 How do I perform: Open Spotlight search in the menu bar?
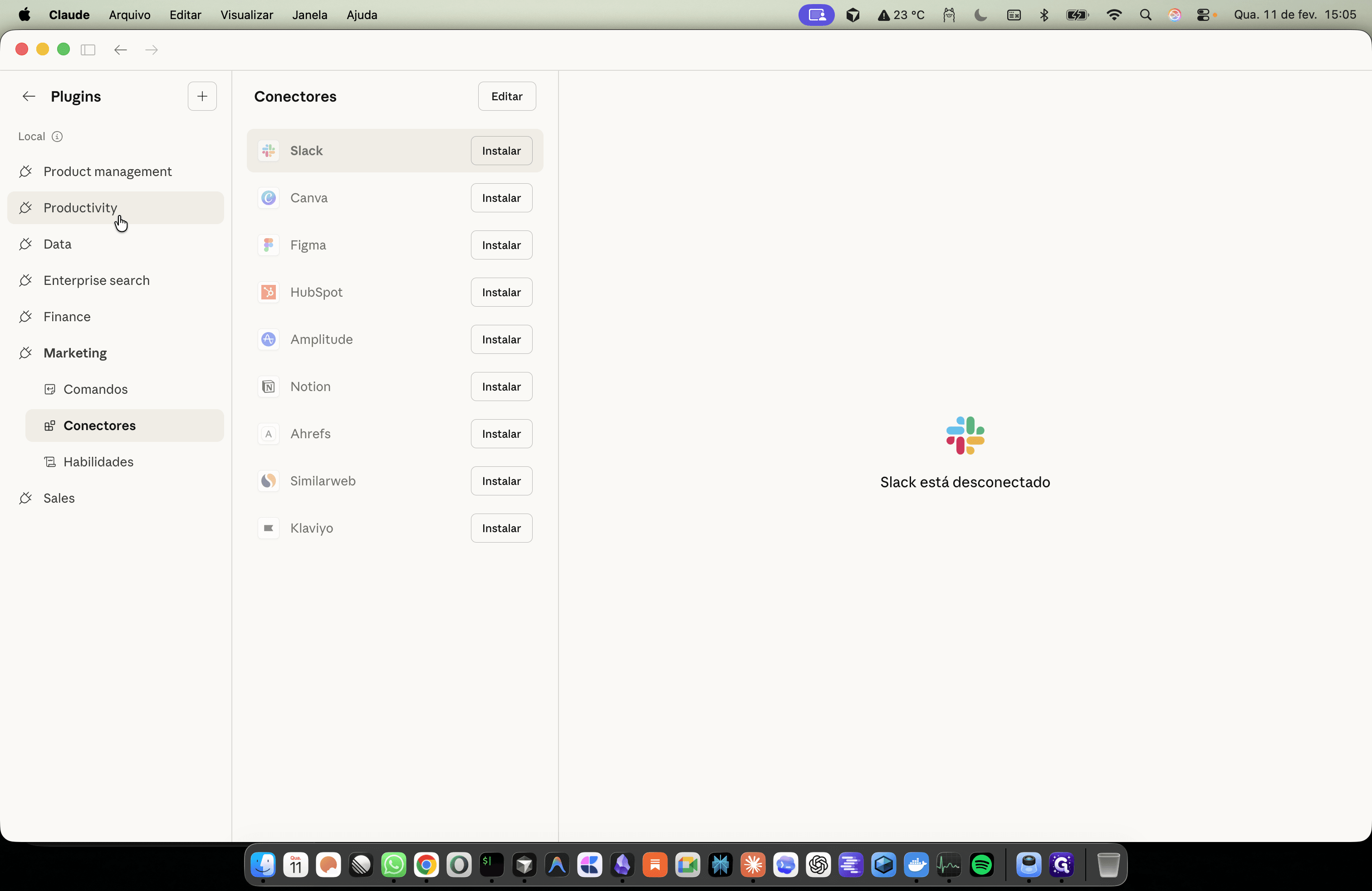pos(1146,15)
